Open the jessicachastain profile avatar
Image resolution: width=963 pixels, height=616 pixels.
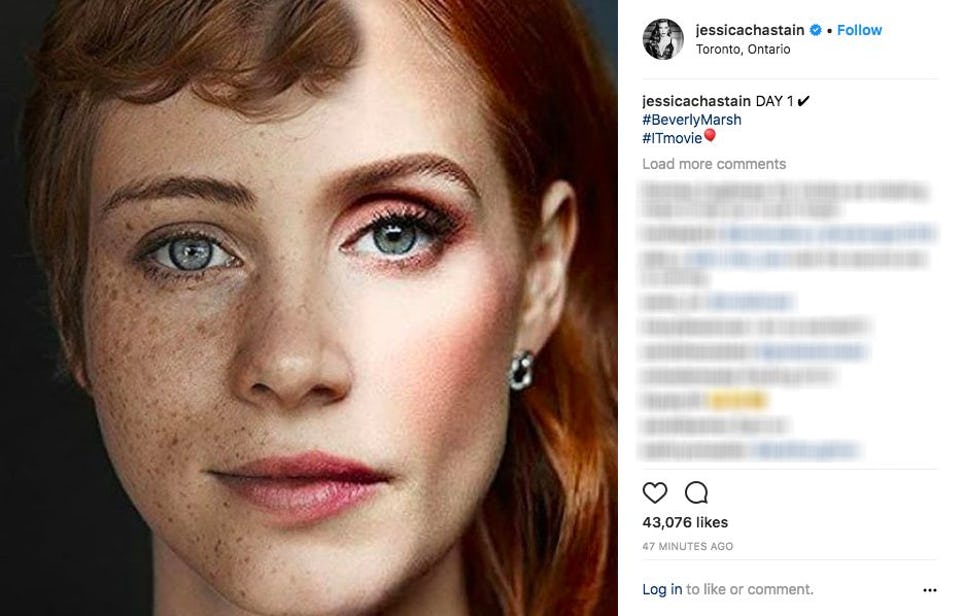(663, 39)
